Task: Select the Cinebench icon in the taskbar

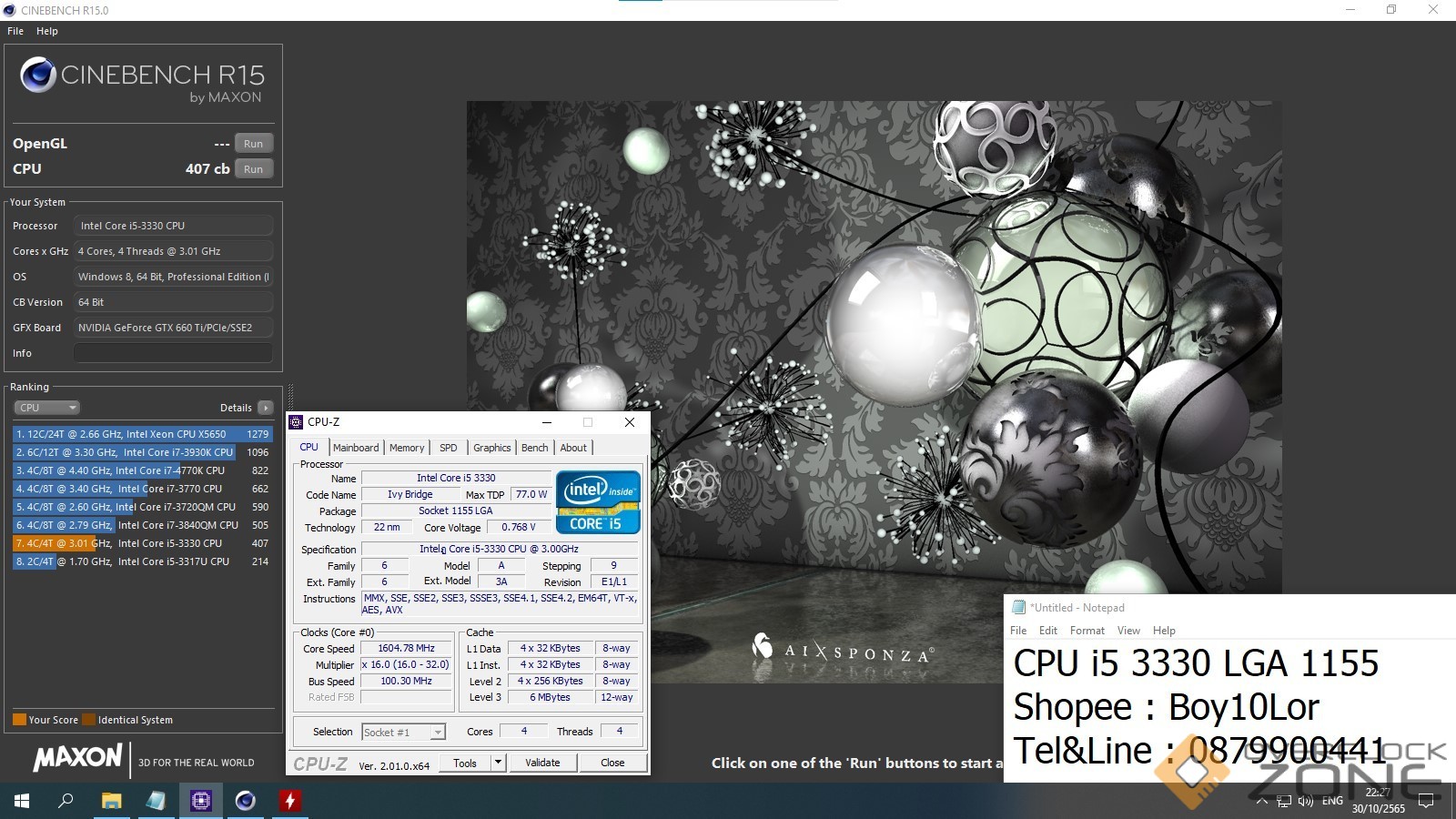Action: [x=245, y=801]
